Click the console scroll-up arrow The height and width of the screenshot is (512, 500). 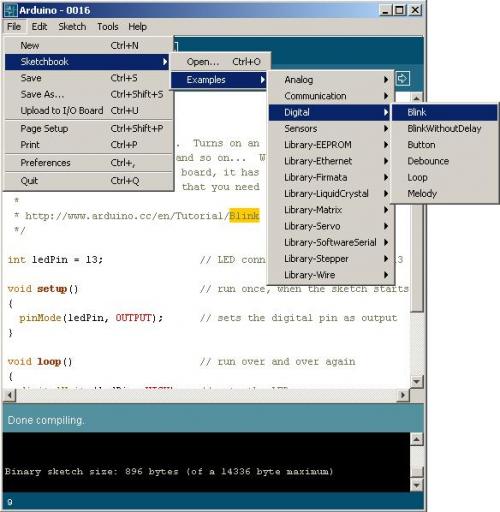pos(416,440)
